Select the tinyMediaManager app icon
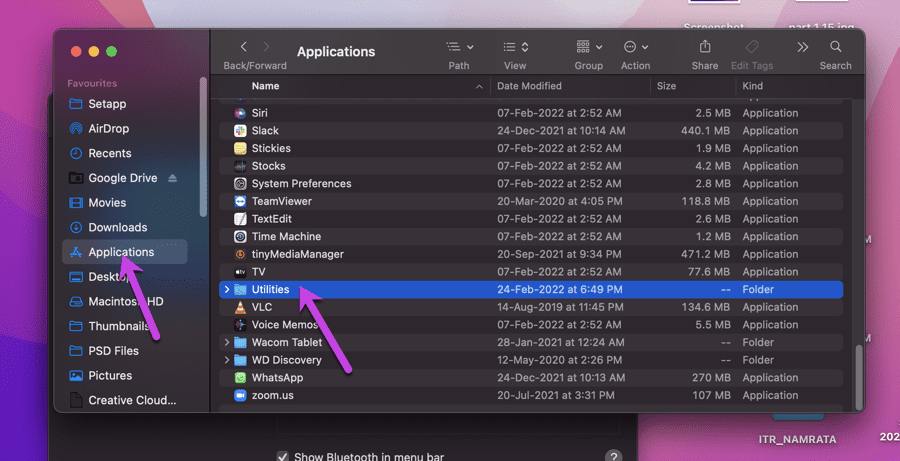900x461 pixels. [240, 254]
